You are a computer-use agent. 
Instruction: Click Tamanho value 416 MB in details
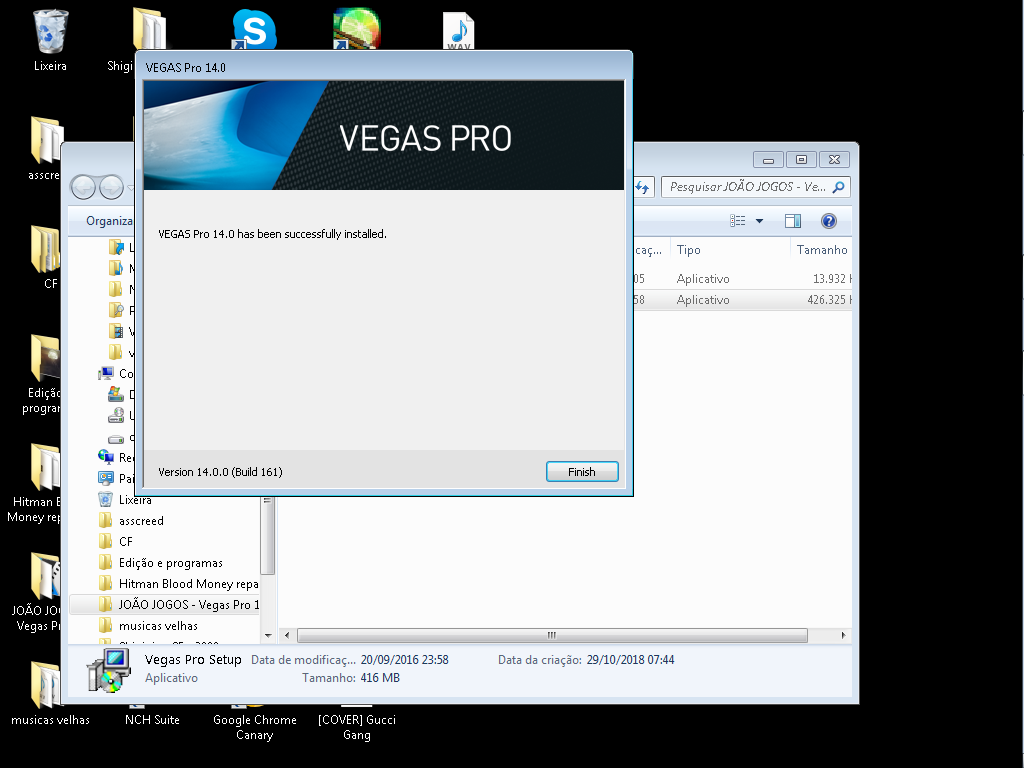[x=380, y=678]
